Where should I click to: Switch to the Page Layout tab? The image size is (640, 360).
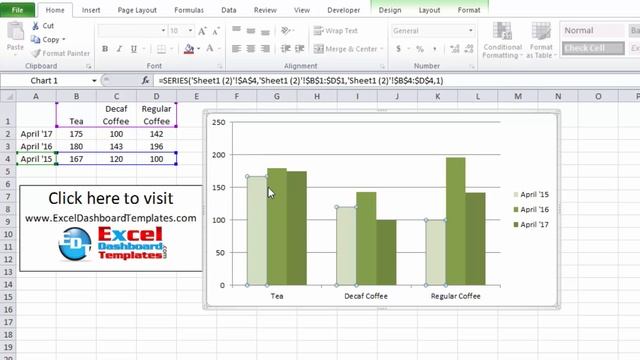pyautogui.click(x=137, y=10)
